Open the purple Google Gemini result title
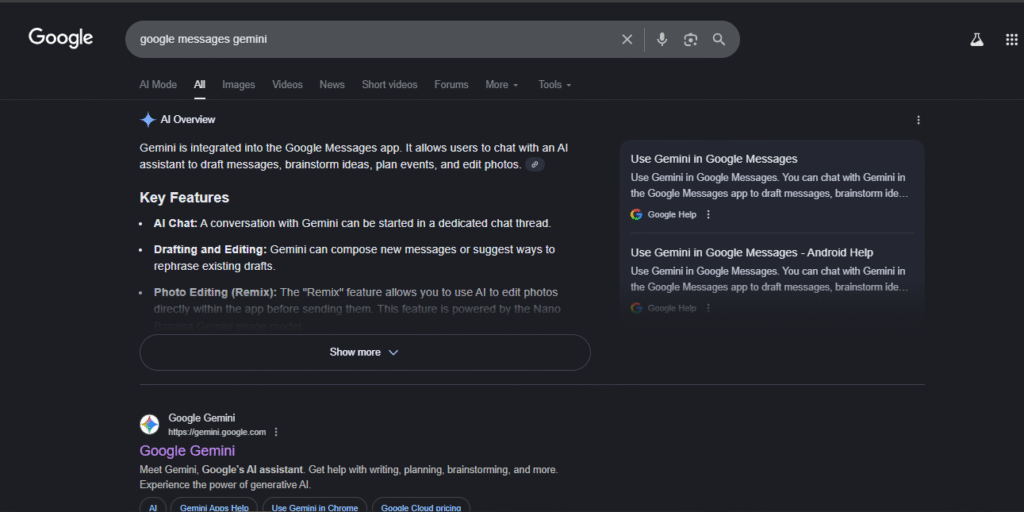 coord(187,451)
